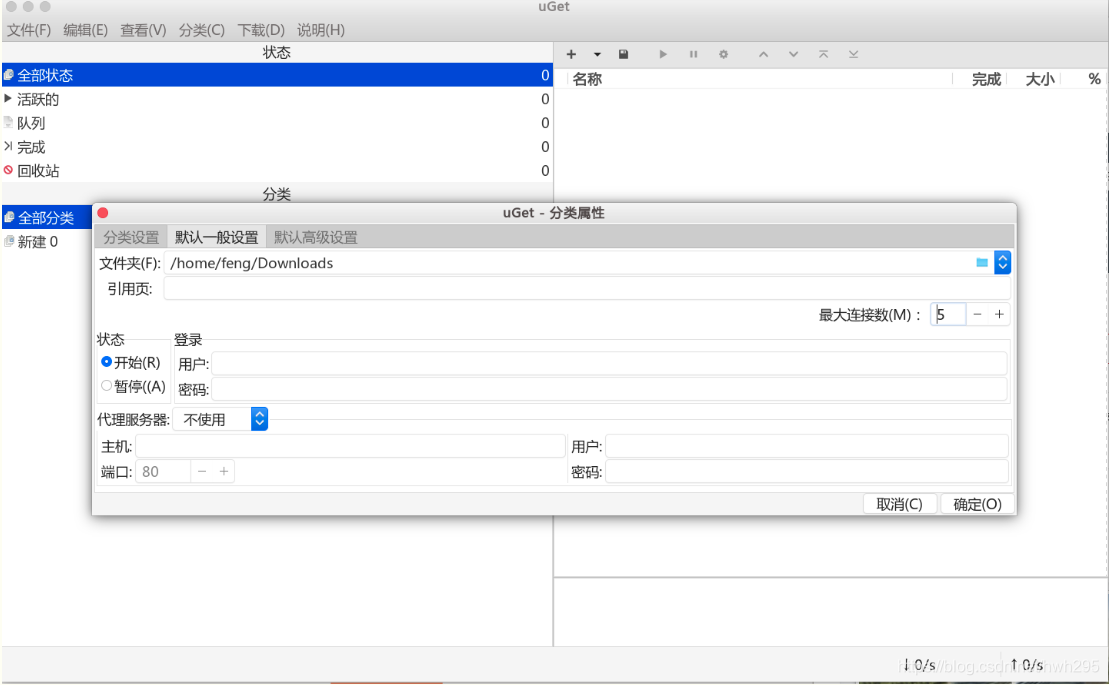Click the 最大连接数 value field
The image size is (1109, 685).
tap(948, 315)
